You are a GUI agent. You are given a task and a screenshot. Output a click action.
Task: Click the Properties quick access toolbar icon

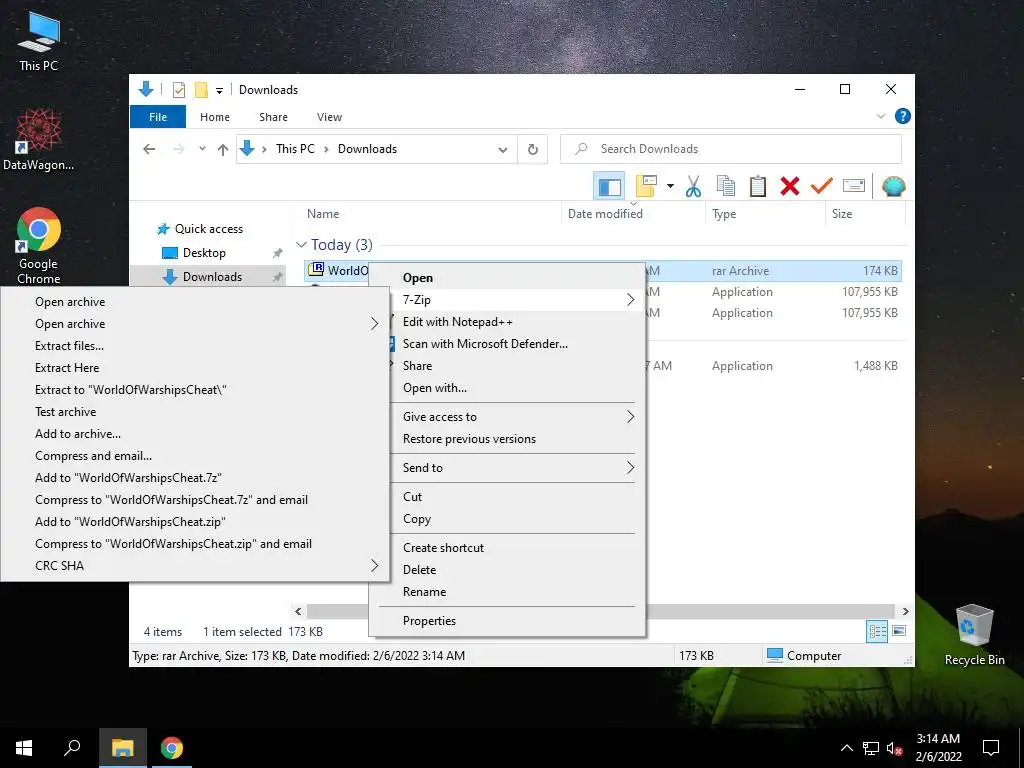point(178,89)
